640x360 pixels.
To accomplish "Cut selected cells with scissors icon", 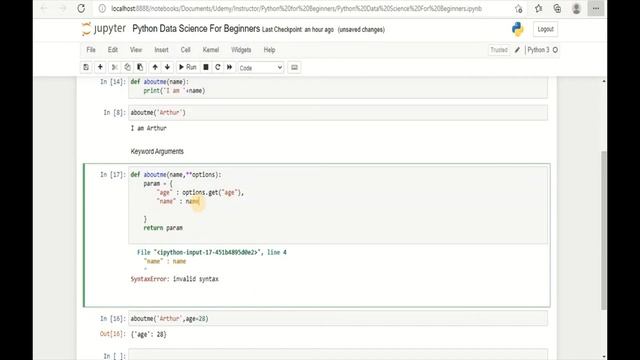I will [115, 67].
